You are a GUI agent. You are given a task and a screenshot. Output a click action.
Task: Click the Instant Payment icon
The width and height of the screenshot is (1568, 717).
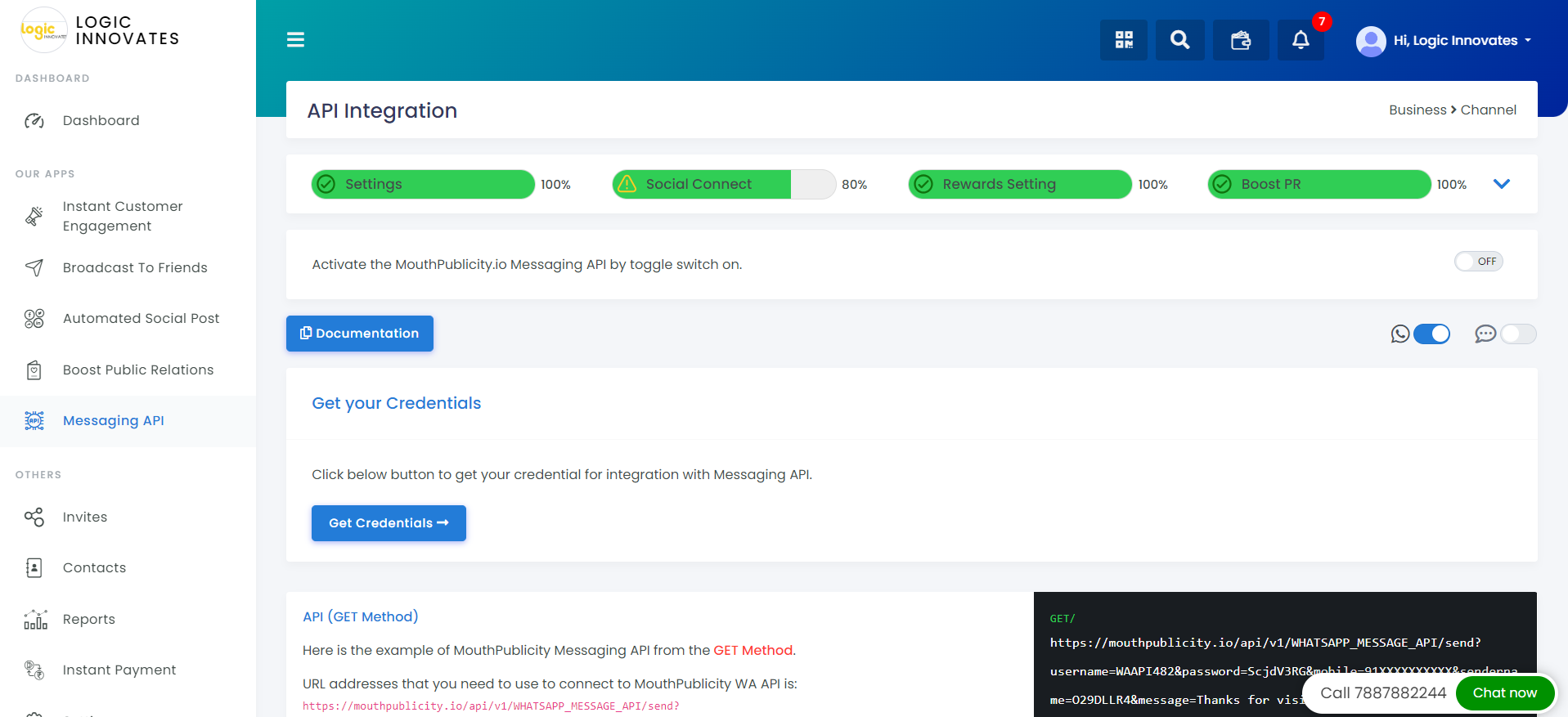(34, 670)
